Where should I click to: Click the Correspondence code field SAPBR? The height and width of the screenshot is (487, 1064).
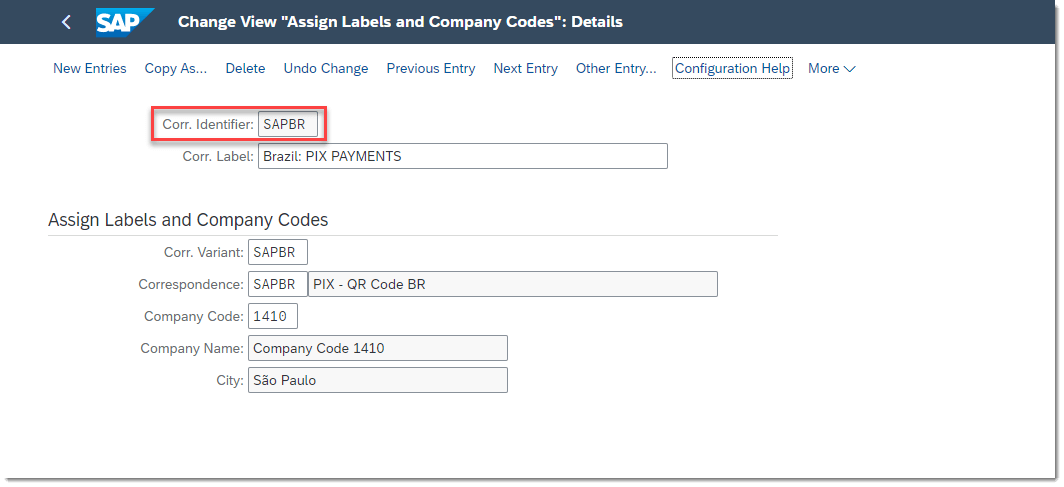point(278,284)
